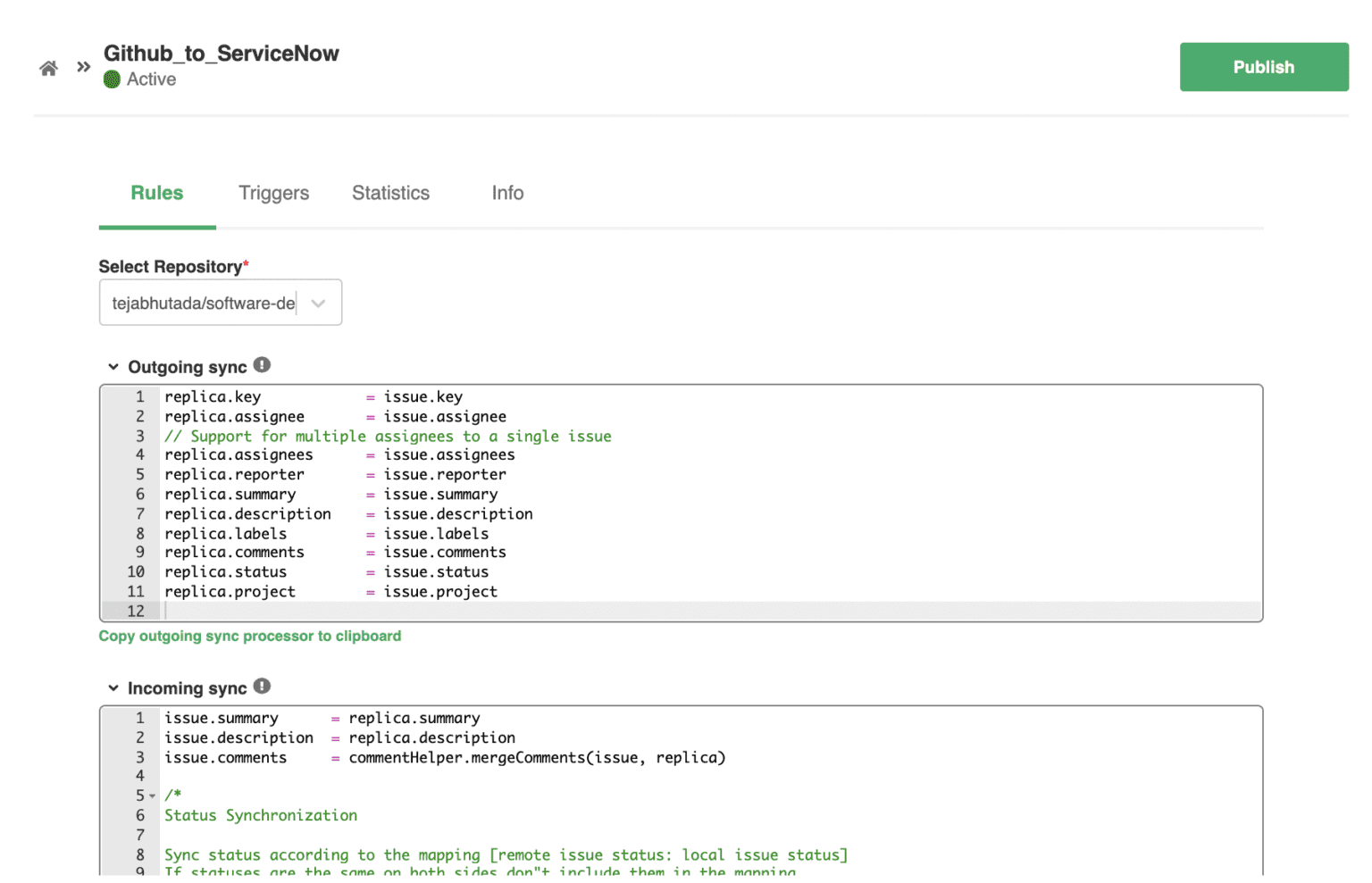This screenshot has width=1372, height=883.
Task: Click the repository name text field
Action: [x=205, y=303]
